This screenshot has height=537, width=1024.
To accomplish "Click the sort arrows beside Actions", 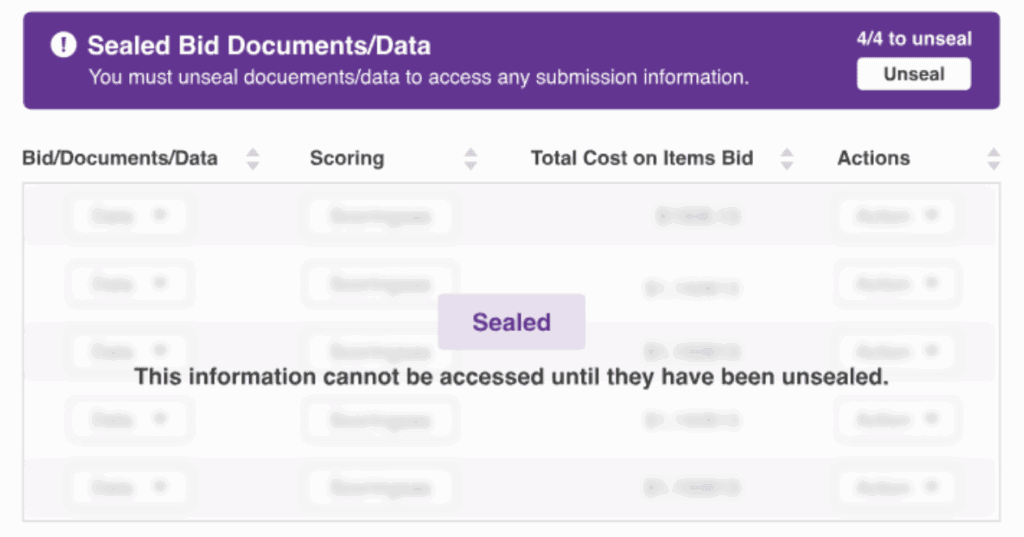I will point(993,158).
